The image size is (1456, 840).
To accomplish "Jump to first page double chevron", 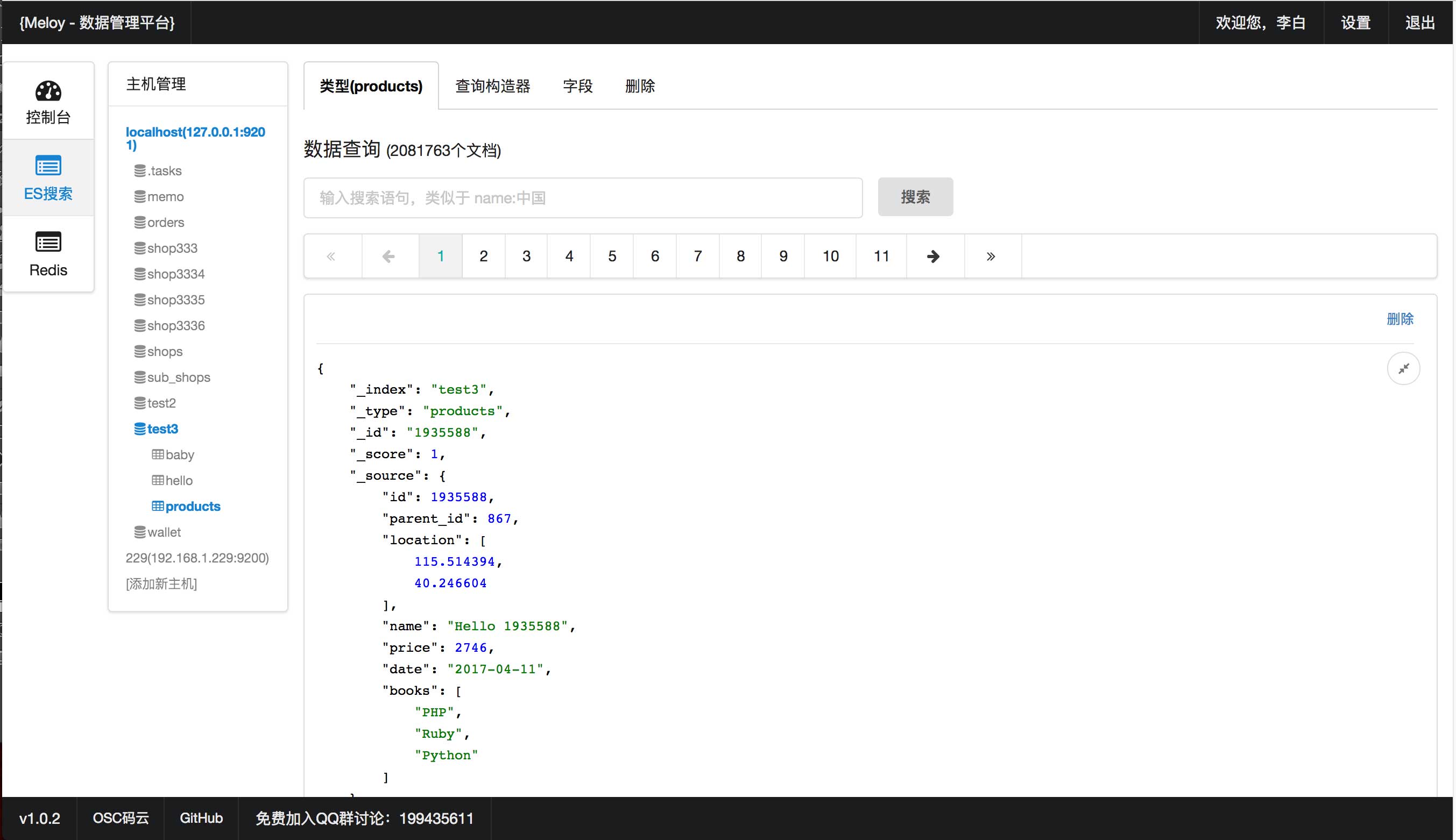I will [333, 256].
